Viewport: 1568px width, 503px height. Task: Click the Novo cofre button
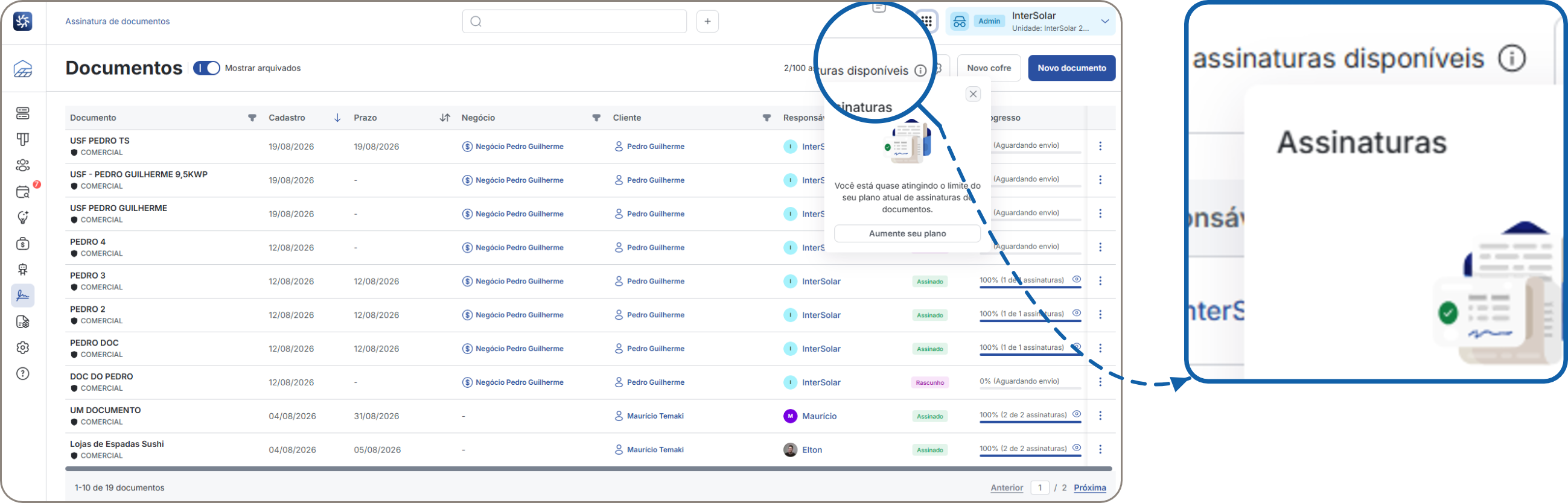(989, 68)
